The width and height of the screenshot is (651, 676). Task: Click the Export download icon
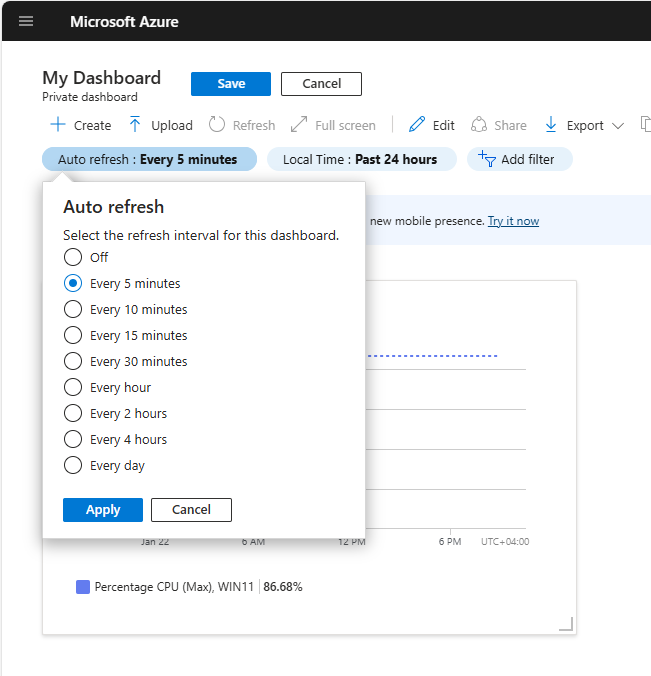pos(551,125)
